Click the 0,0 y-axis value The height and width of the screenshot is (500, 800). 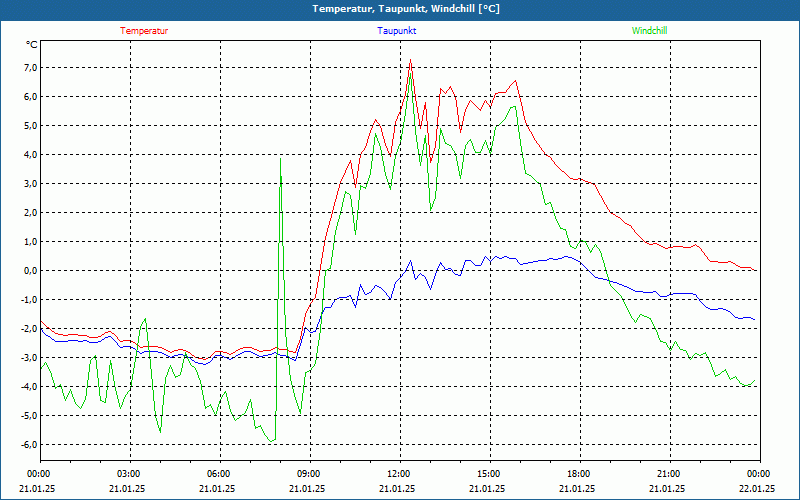click(30, 270)
